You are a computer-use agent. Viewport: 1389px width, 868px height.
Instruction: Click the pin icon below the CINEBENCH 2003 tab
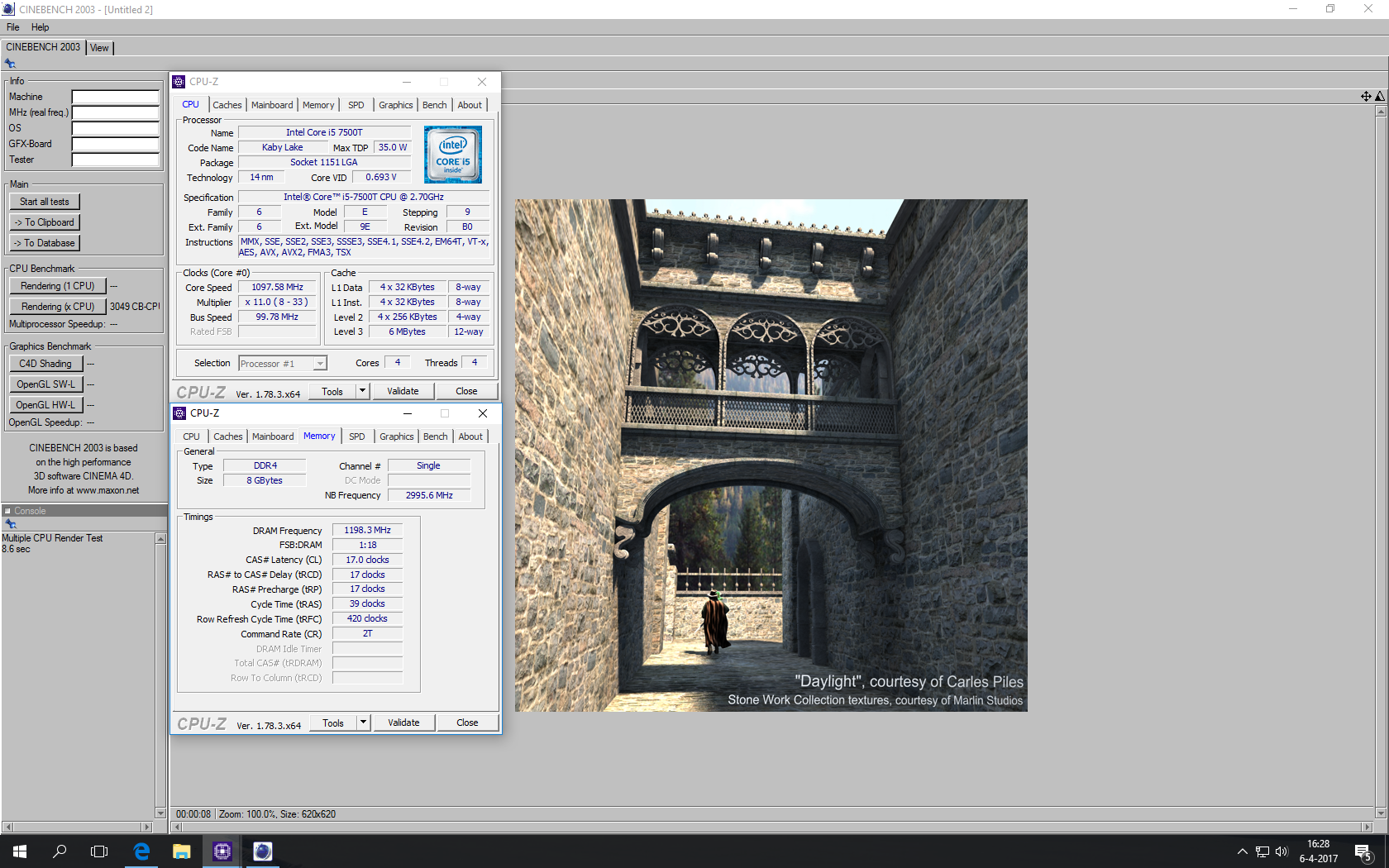tap(10, 64)
